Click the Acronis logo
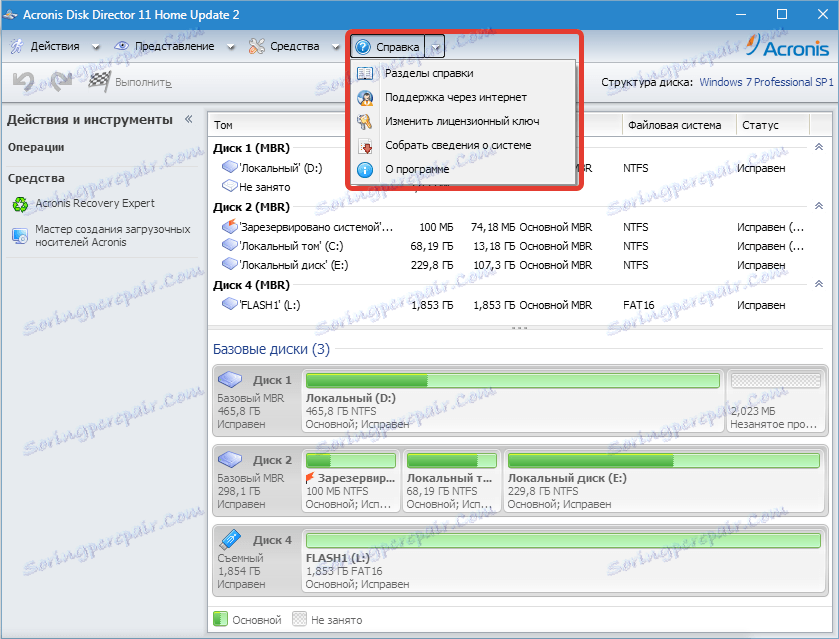This screenshot has height=639, width=839. (x=788, y=47)
